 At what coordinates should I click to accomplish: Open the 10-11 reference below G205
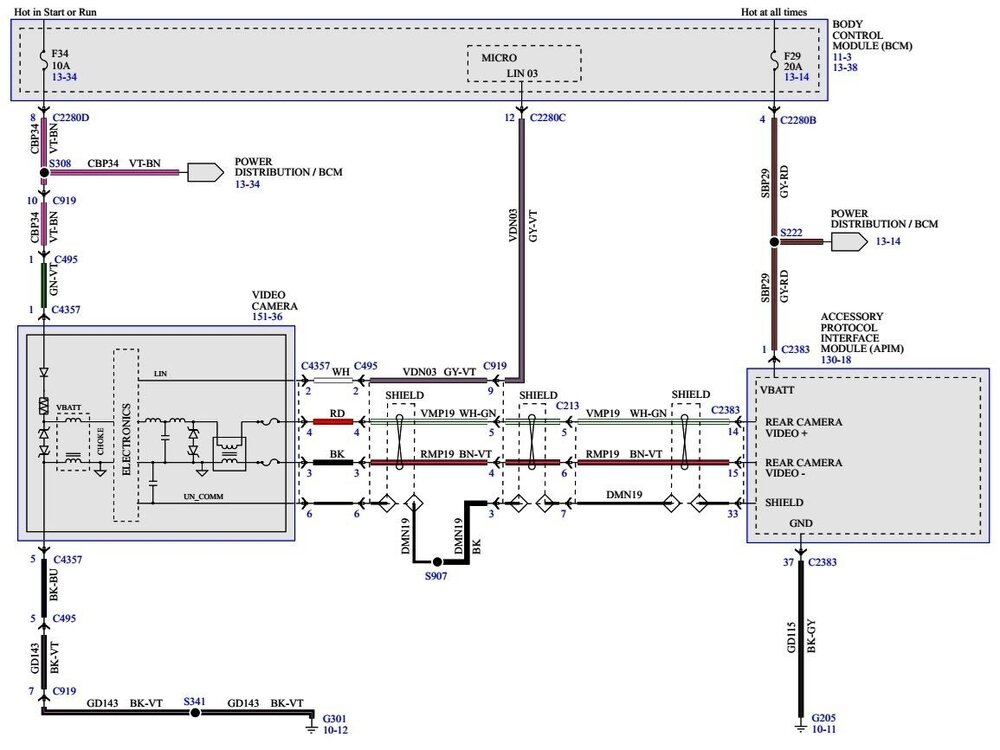tap(825, 732)
